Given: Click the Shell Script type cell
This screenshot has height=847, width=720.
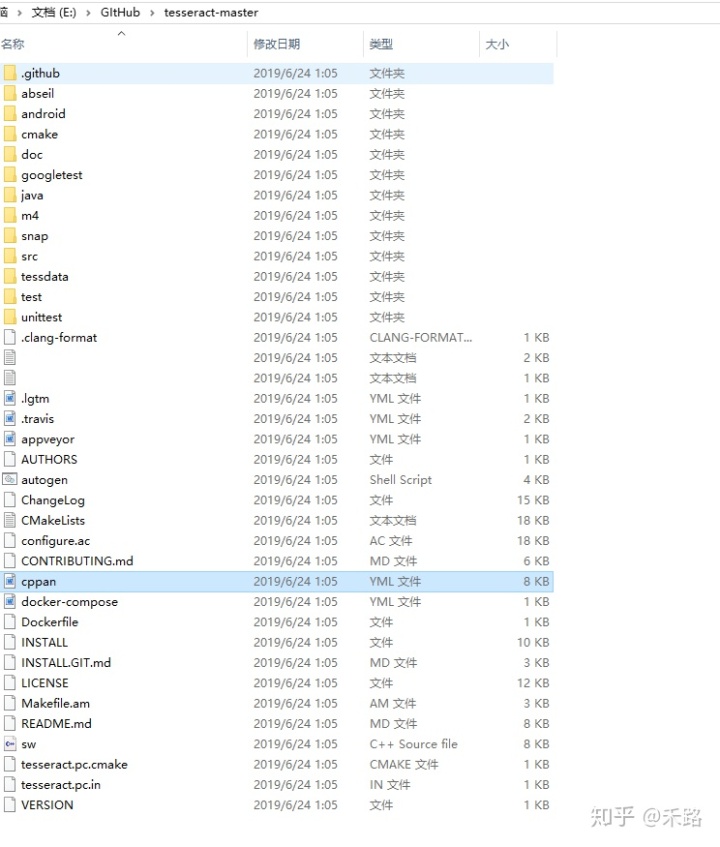Looking at the screenshot, I should [x=401, y=480].
